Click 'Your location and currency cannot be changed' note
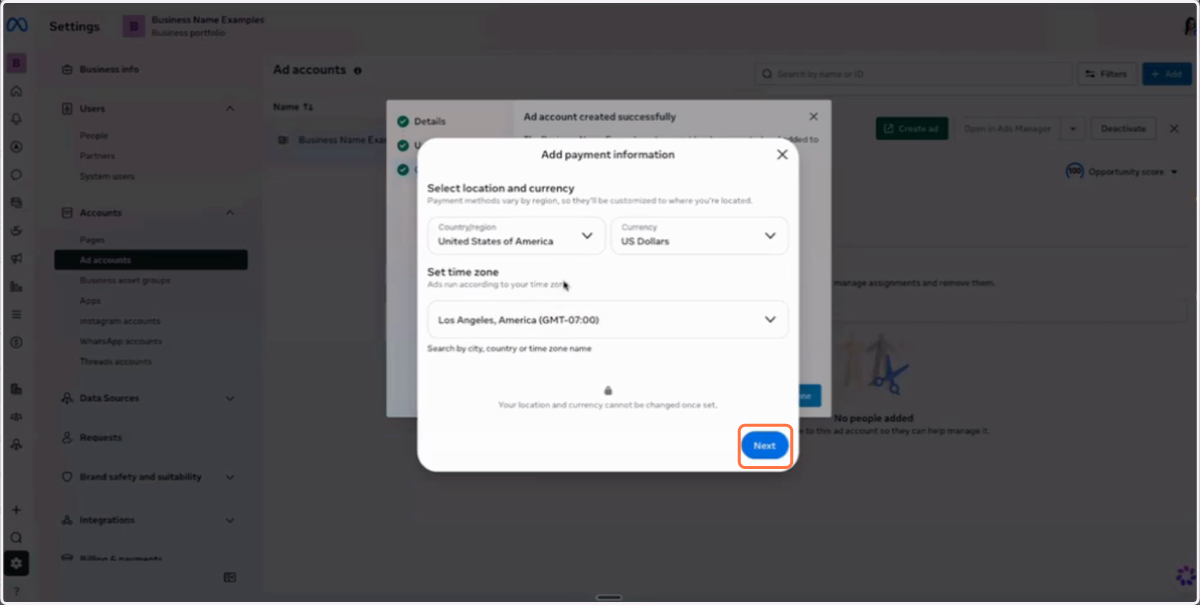1200x605 pixels. [x=607, y=405]
